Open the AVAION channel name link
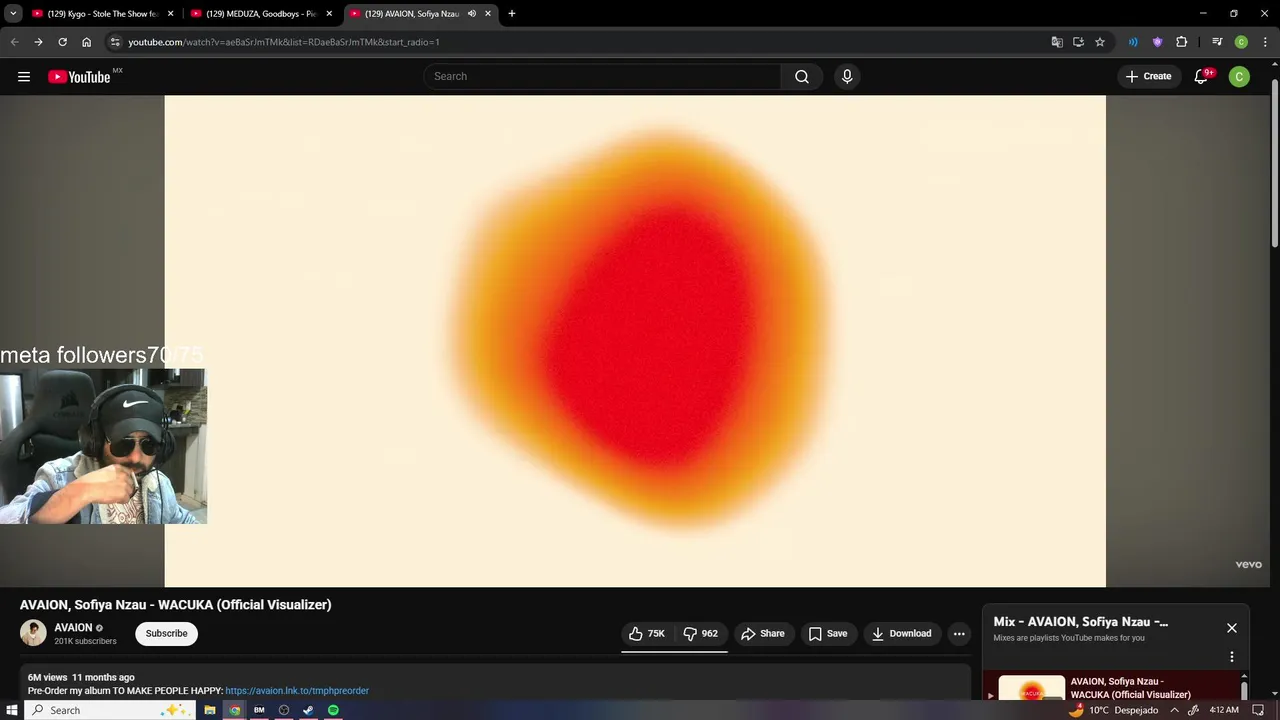 (x=73, y=628)
